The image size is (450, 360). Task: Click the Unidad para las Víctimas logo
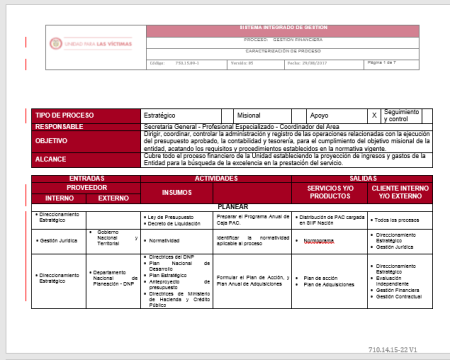(91, 44)
